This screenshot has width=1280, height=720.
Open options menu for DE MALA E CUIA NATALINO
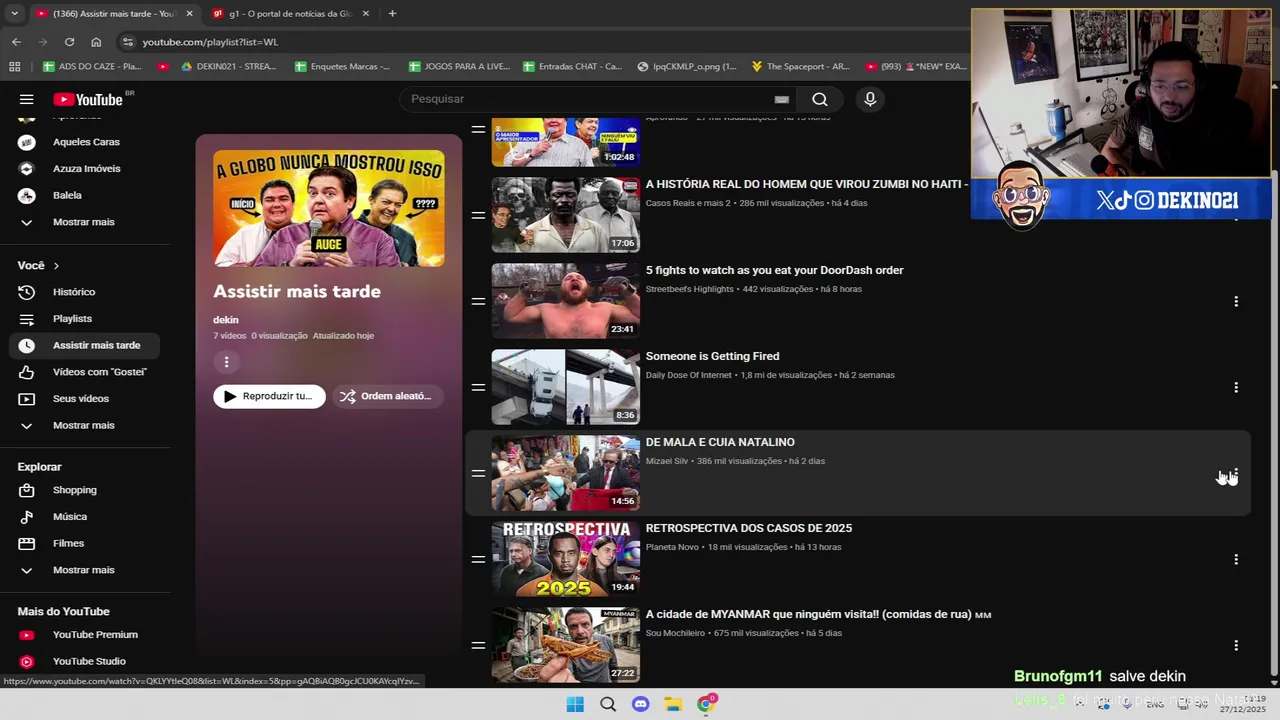coord(1236,473)
